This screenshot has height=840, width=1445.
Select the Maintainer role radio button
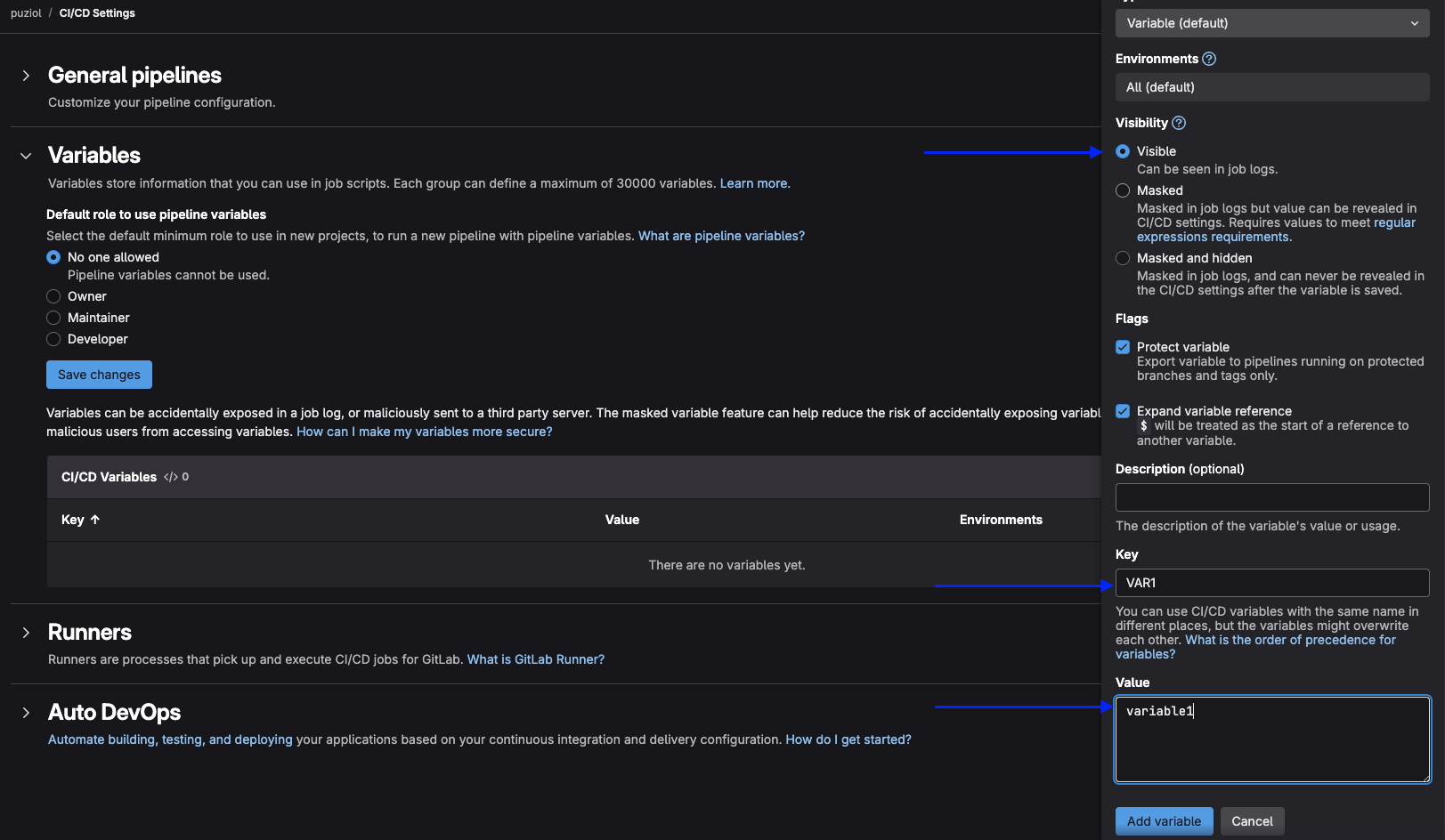coord(53,318)
